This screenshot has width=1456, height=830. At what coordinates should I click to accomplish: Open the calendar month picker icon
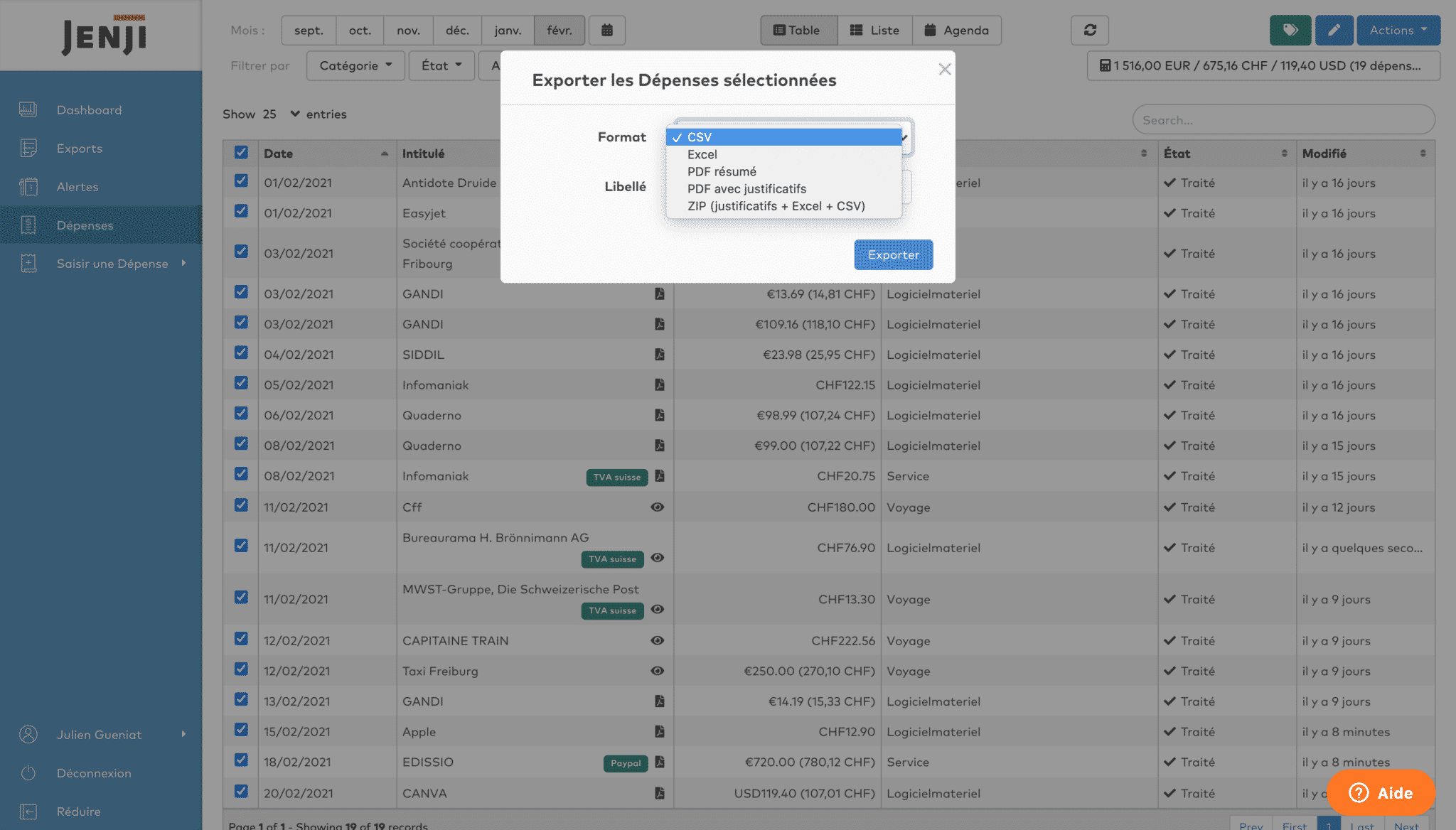[606, 31]
